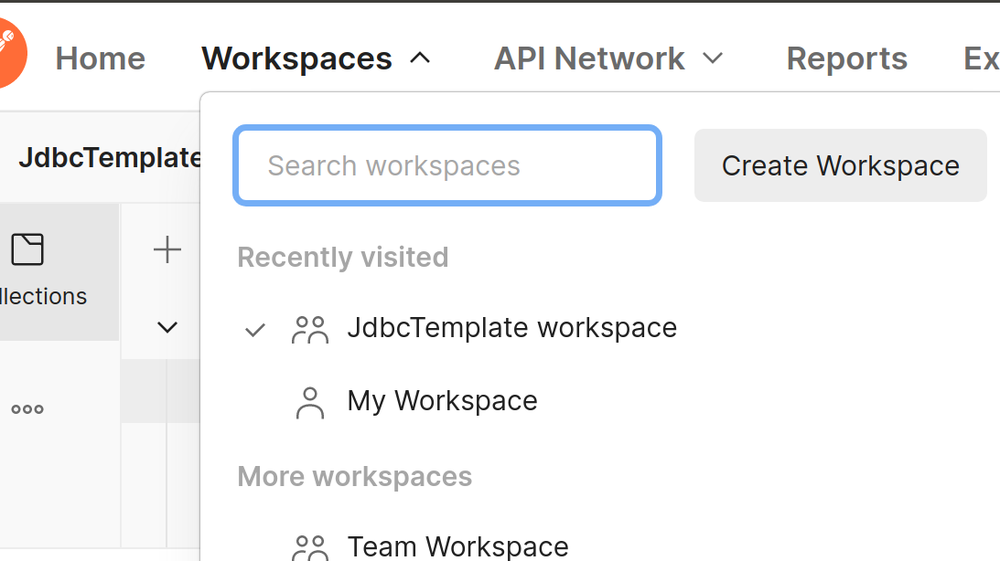Viewport: 1000px width, 561px height.
Task: Go to the Home tab
Action: click(x=100, y=59)
